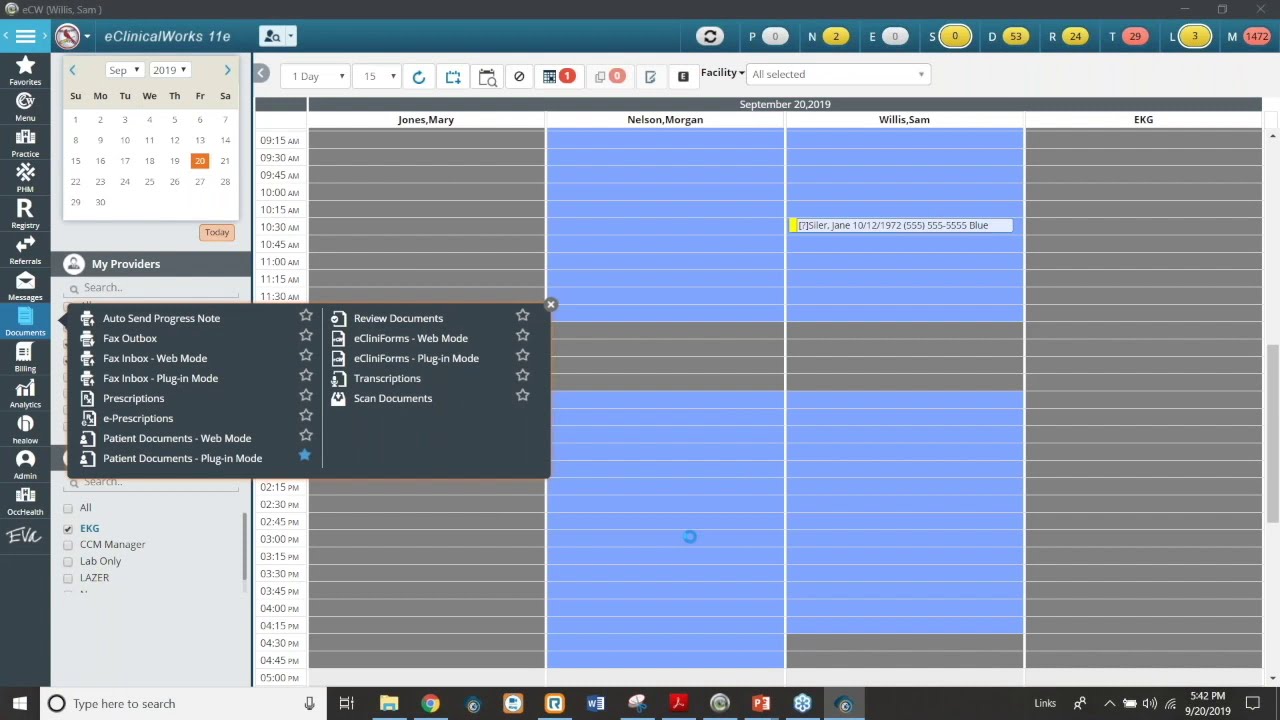Go to the previous calendar month

coord(72,70)
